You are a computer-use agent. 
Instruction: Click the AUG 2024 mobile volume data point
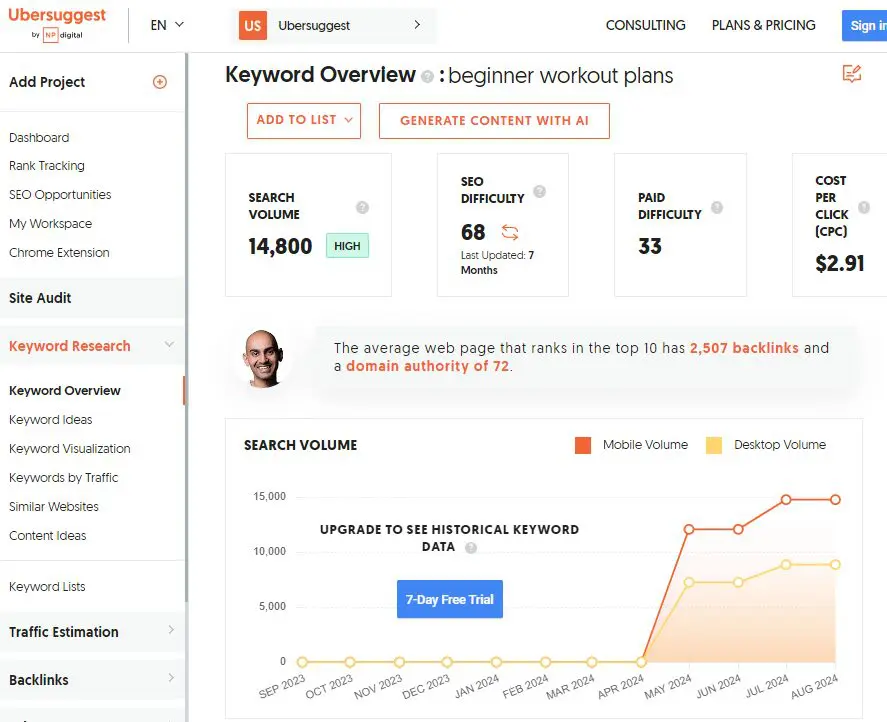[x=835, y=500]
